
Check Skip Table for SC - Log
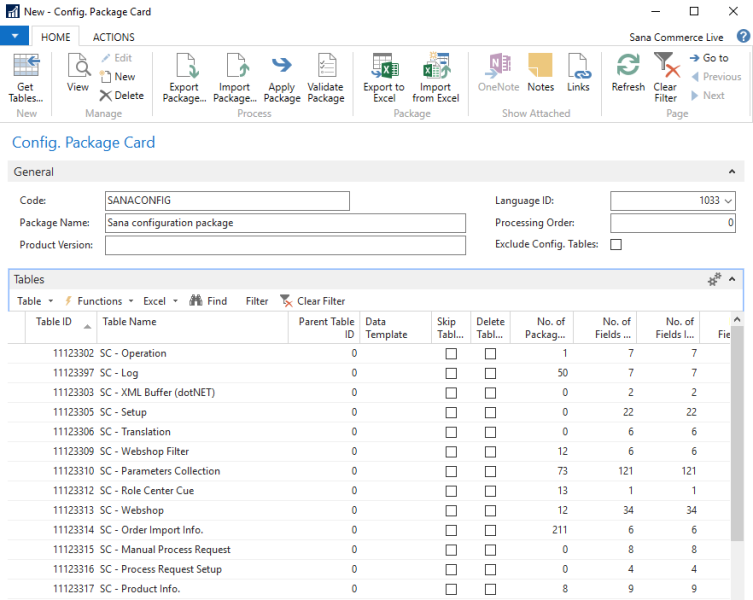point(451,373)
